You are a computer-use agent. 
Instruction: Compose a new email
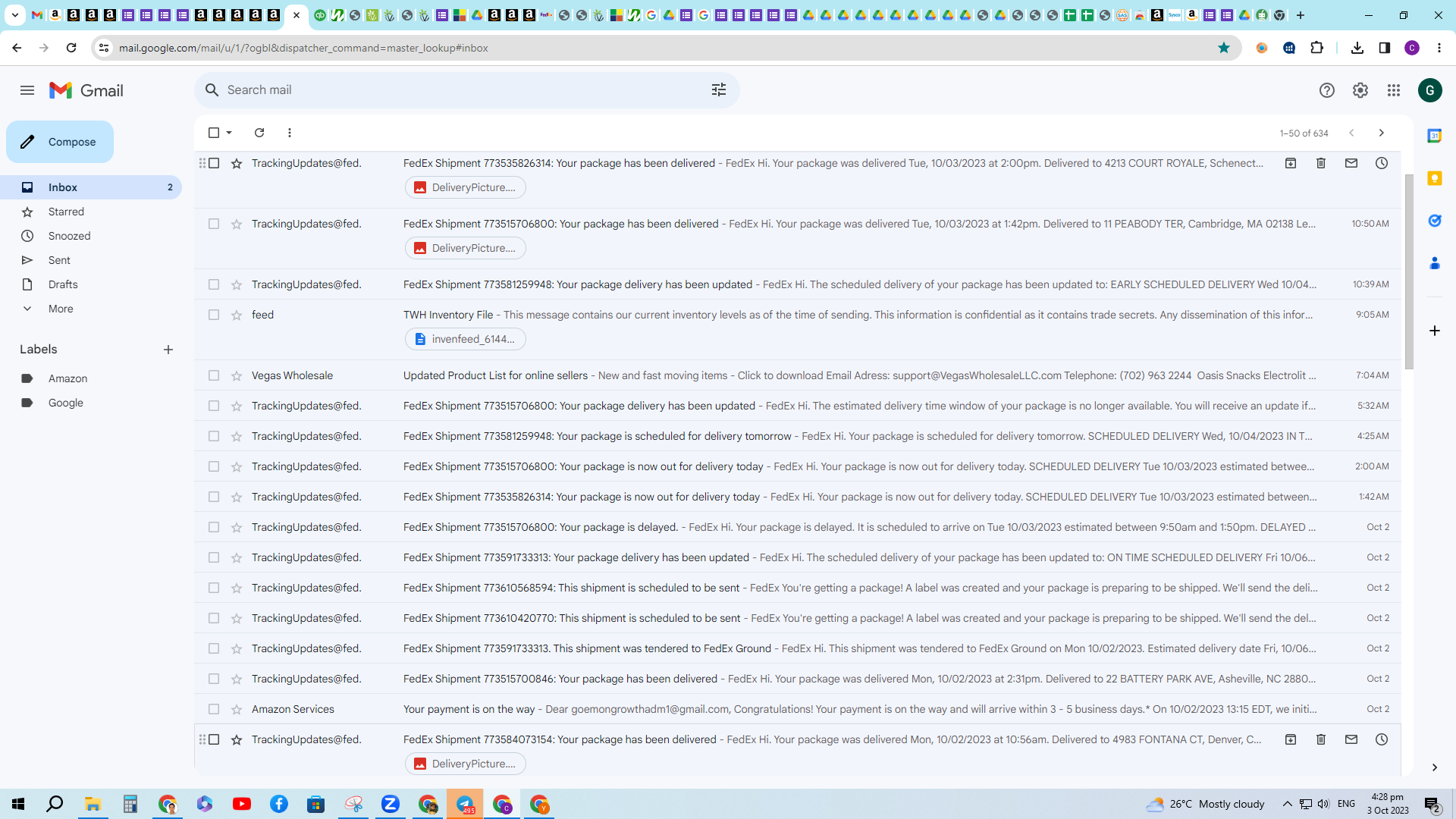(60, 142)
